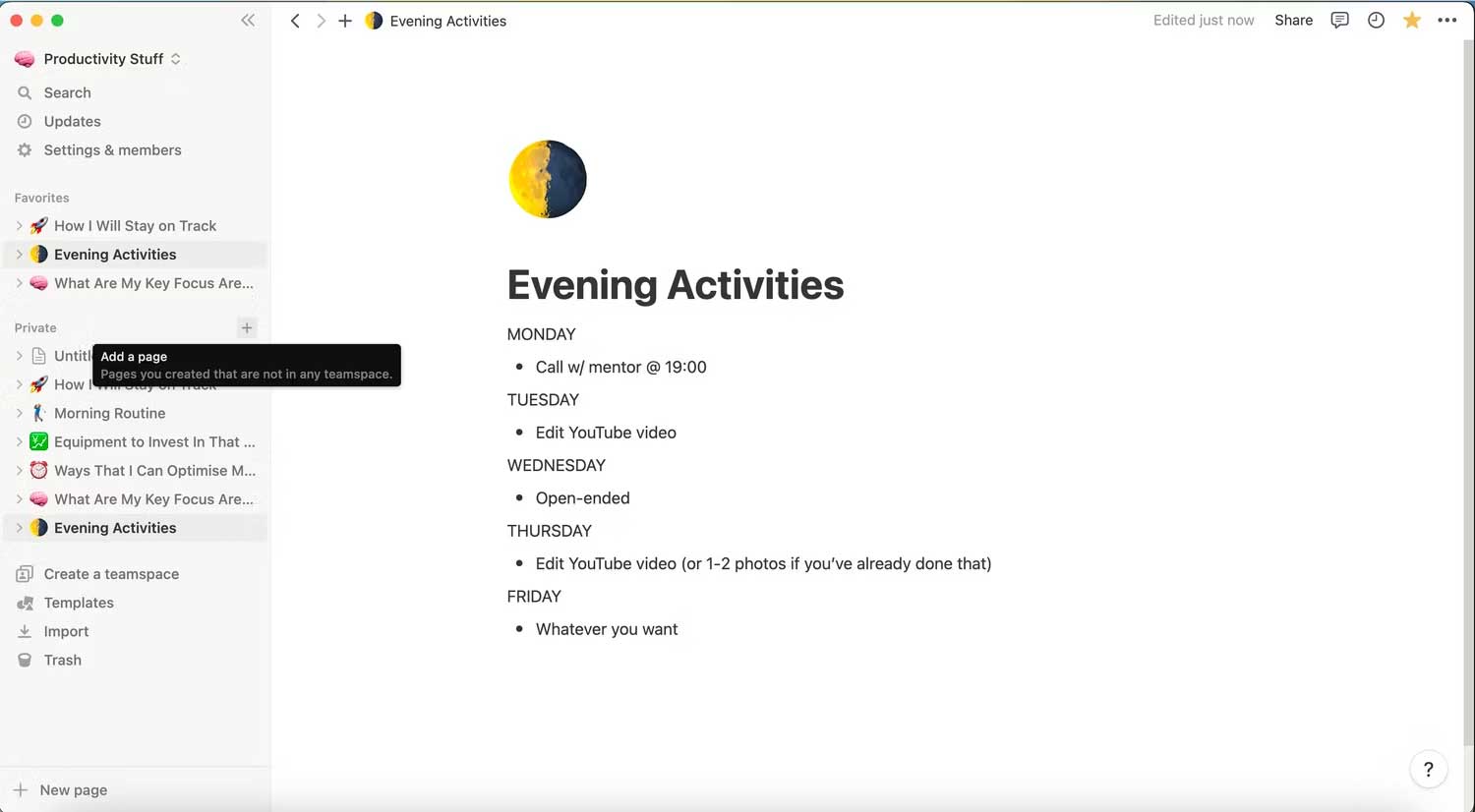The height and width of the screenshot is (812, 1475).
Task: Click the 'Edited just now' status text
Action: (x=1204, y=20)
